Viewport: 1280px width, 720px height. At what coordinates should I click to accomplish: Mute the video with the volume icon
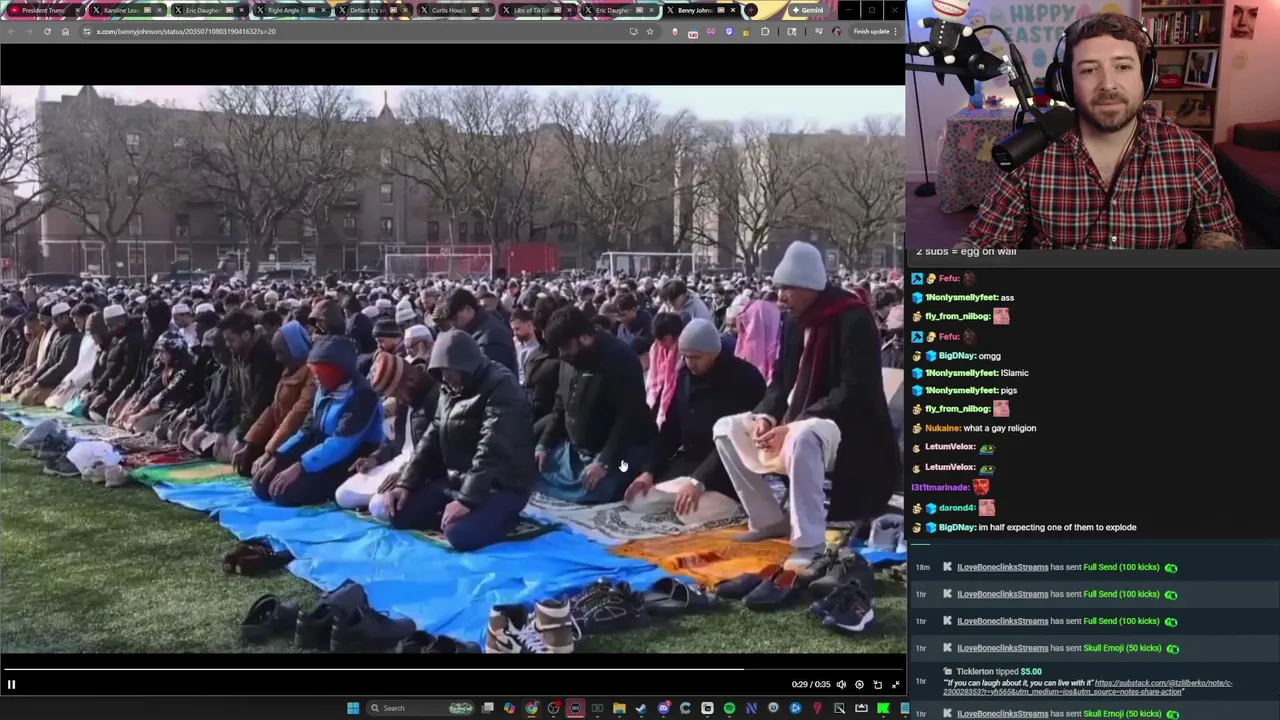coord(841,684)
